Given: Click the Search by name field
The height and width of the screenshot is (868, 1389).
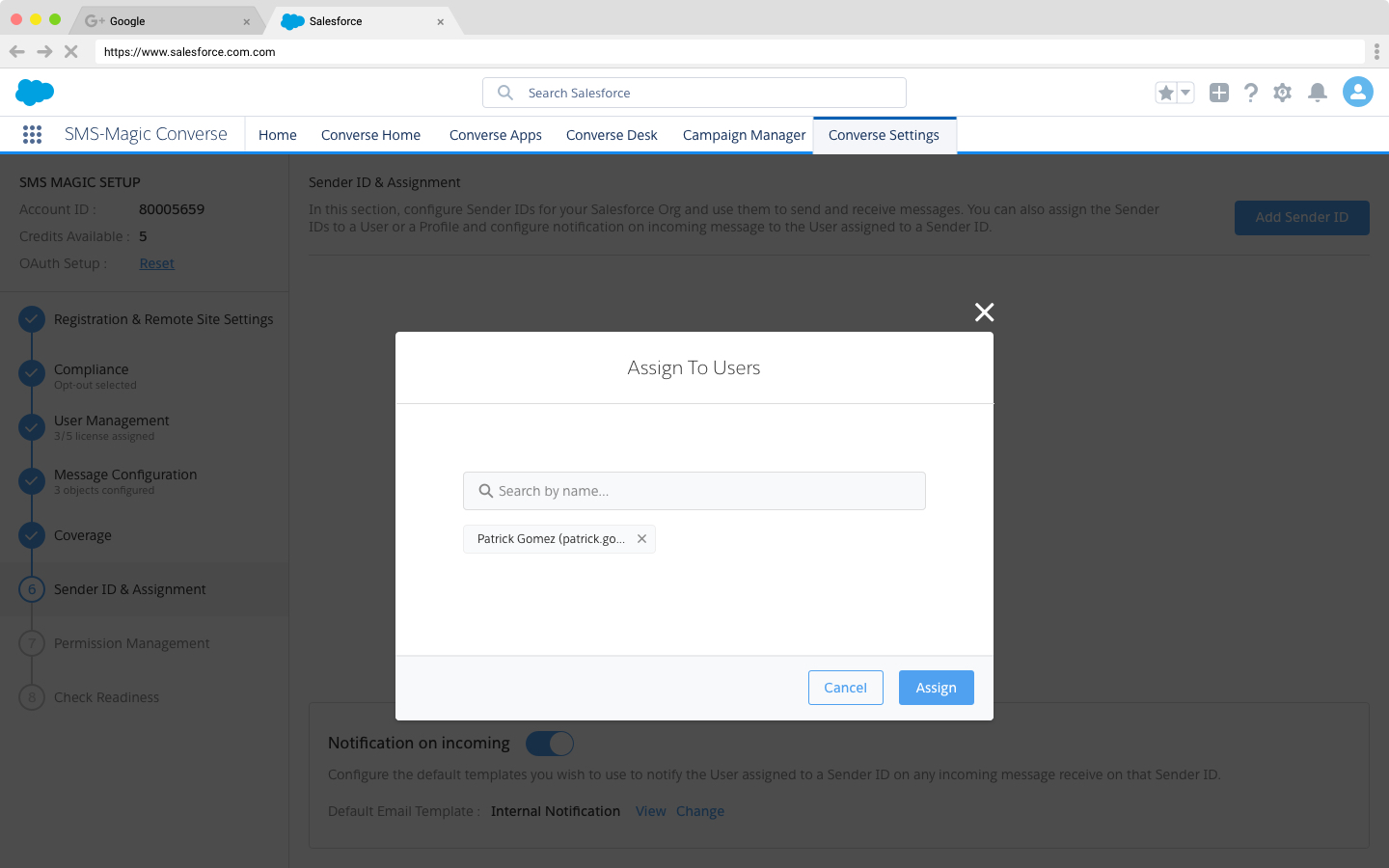Looking at the screenshot, I should [x=694, y=491].
